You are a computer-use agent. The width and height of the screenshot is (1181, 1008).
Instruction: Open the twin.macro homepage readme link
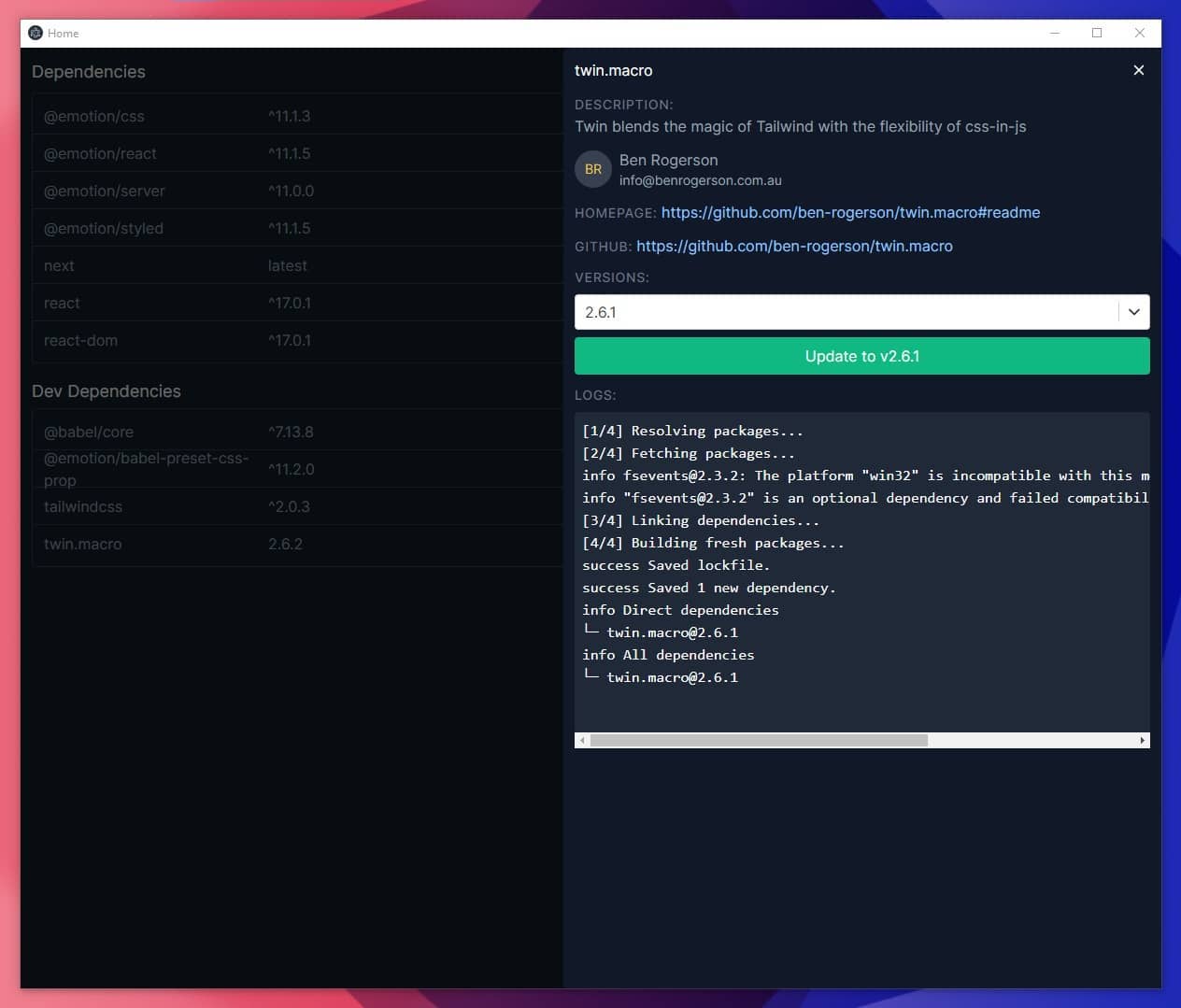[850, 212]
